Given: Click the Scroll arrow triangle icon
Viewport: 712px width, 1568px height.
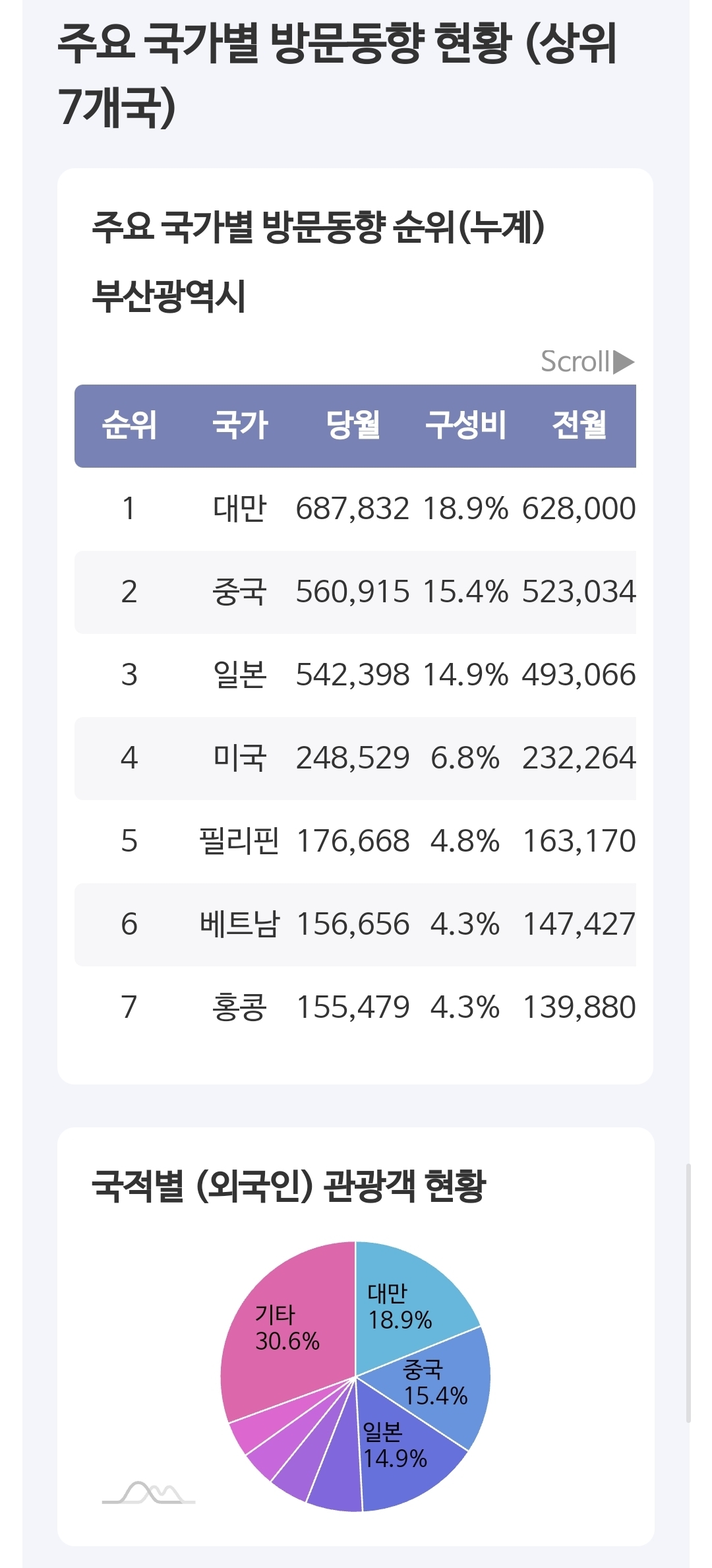Looking at the screenshot, I should (623, 362).
